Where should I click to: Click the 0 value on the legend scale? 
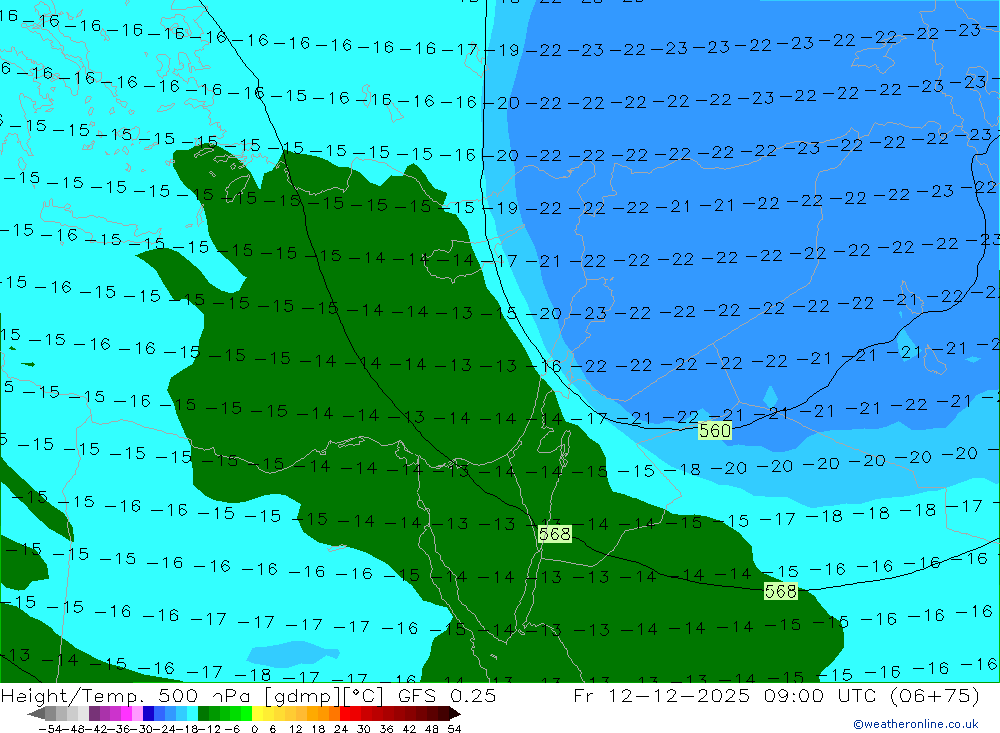[254, 729]
